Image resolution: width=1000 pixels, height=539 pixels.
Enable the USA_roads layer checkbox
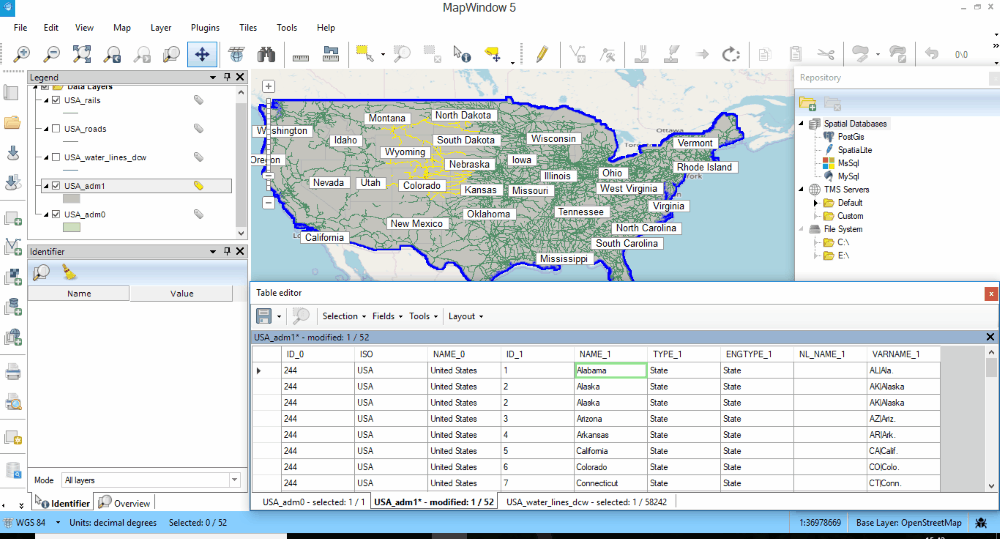(56, 129)
